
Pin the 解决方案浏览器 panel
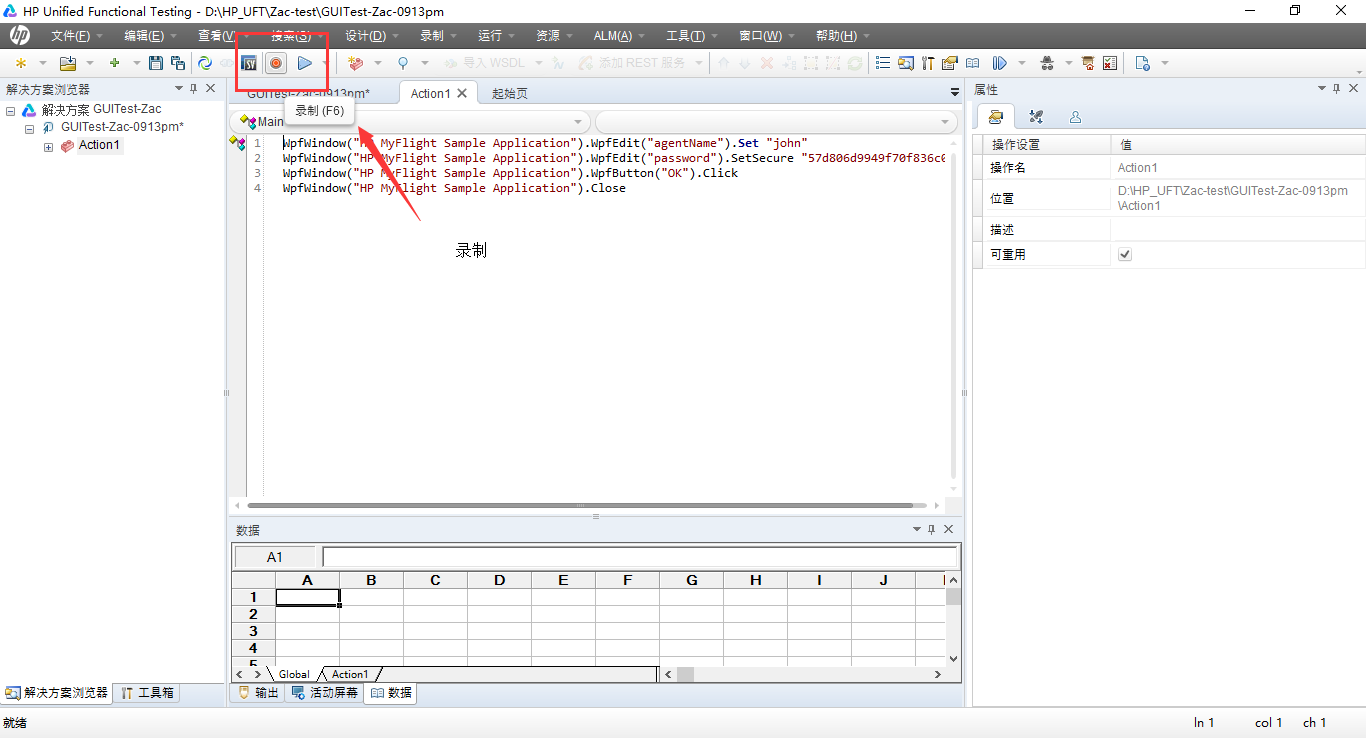pyautogui.click(x=194, y=89)
